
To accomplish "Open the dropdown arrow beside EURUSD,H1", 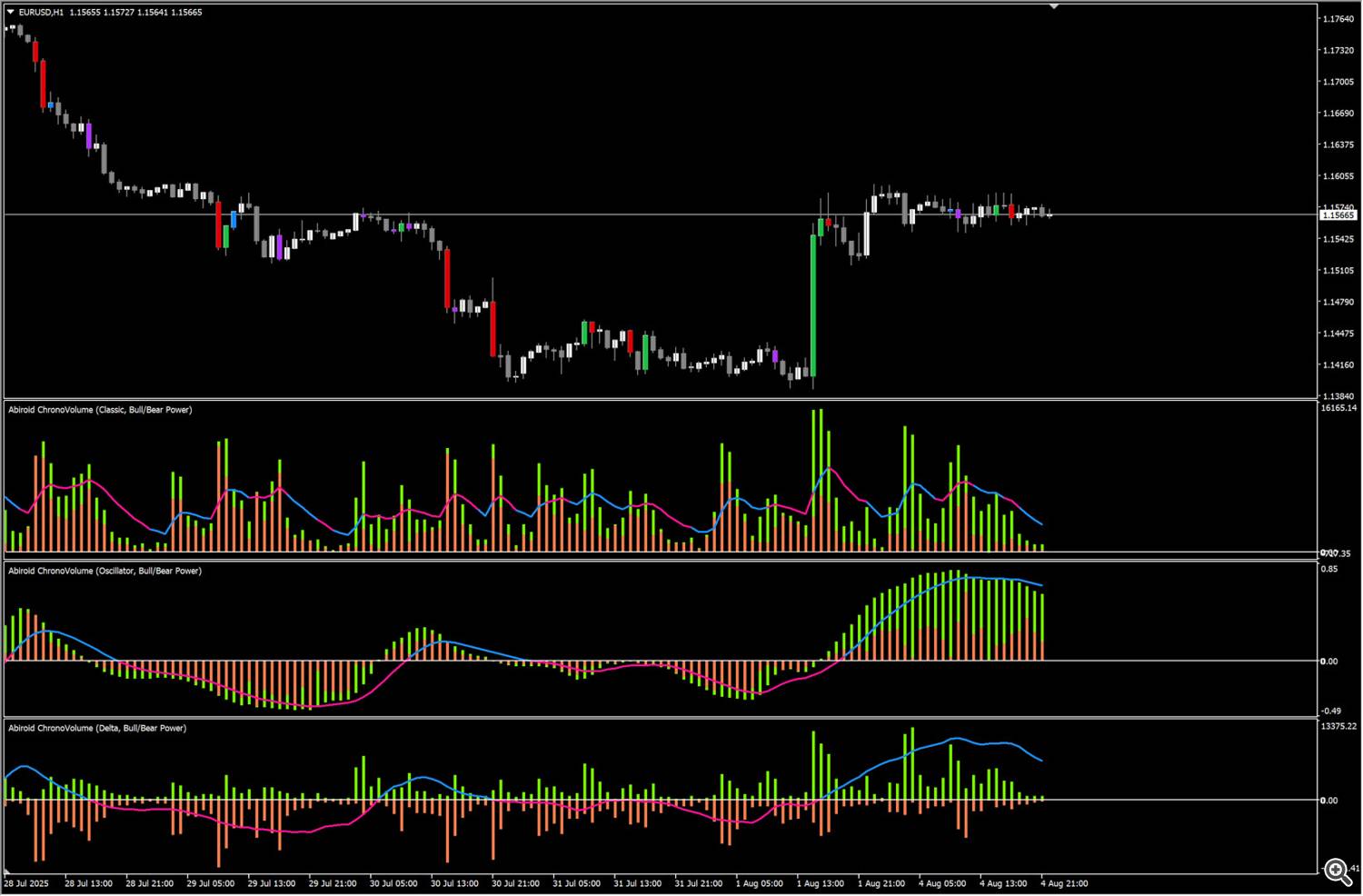I will click(11, 13).
